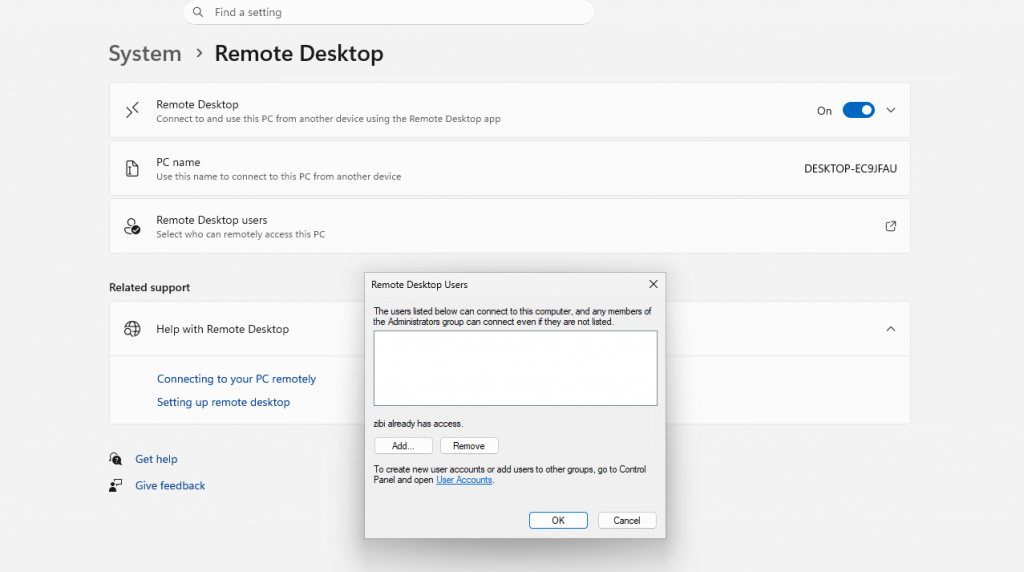Click the Get help headset icon
This screenshot has height=572, width=1024.
(x=116, y=459)
